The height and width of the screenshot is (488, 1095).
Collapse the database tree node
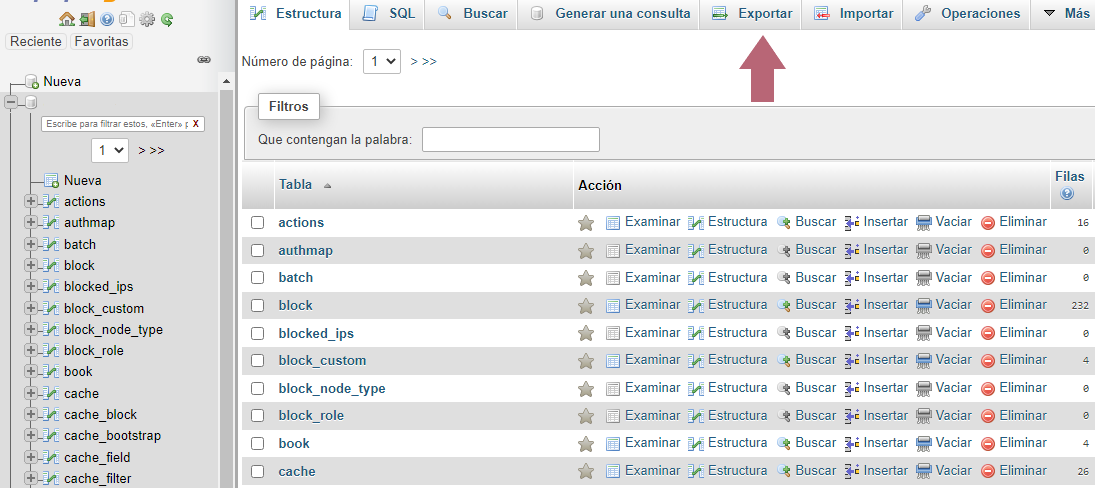click(11, 102)
